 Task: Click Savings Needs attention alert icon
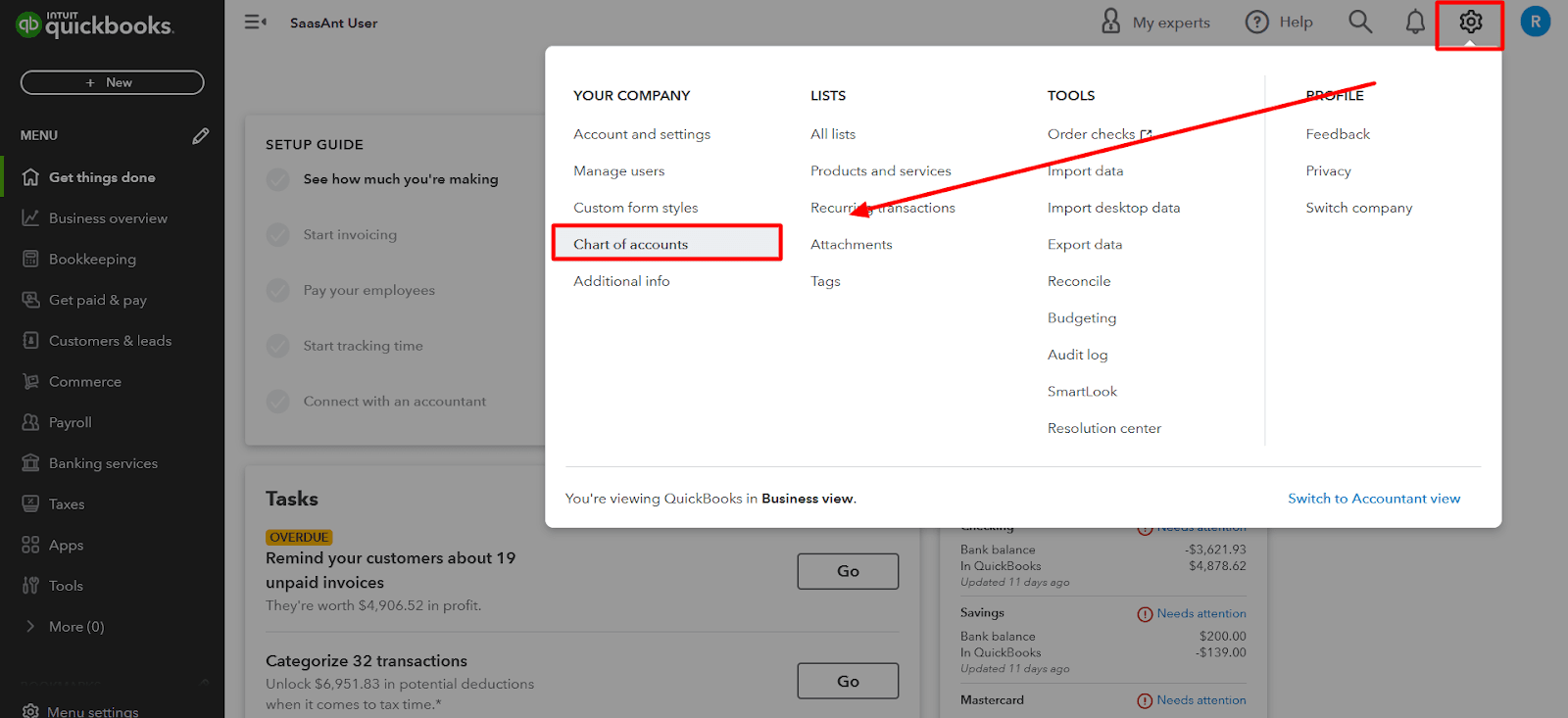(1145, 614)
